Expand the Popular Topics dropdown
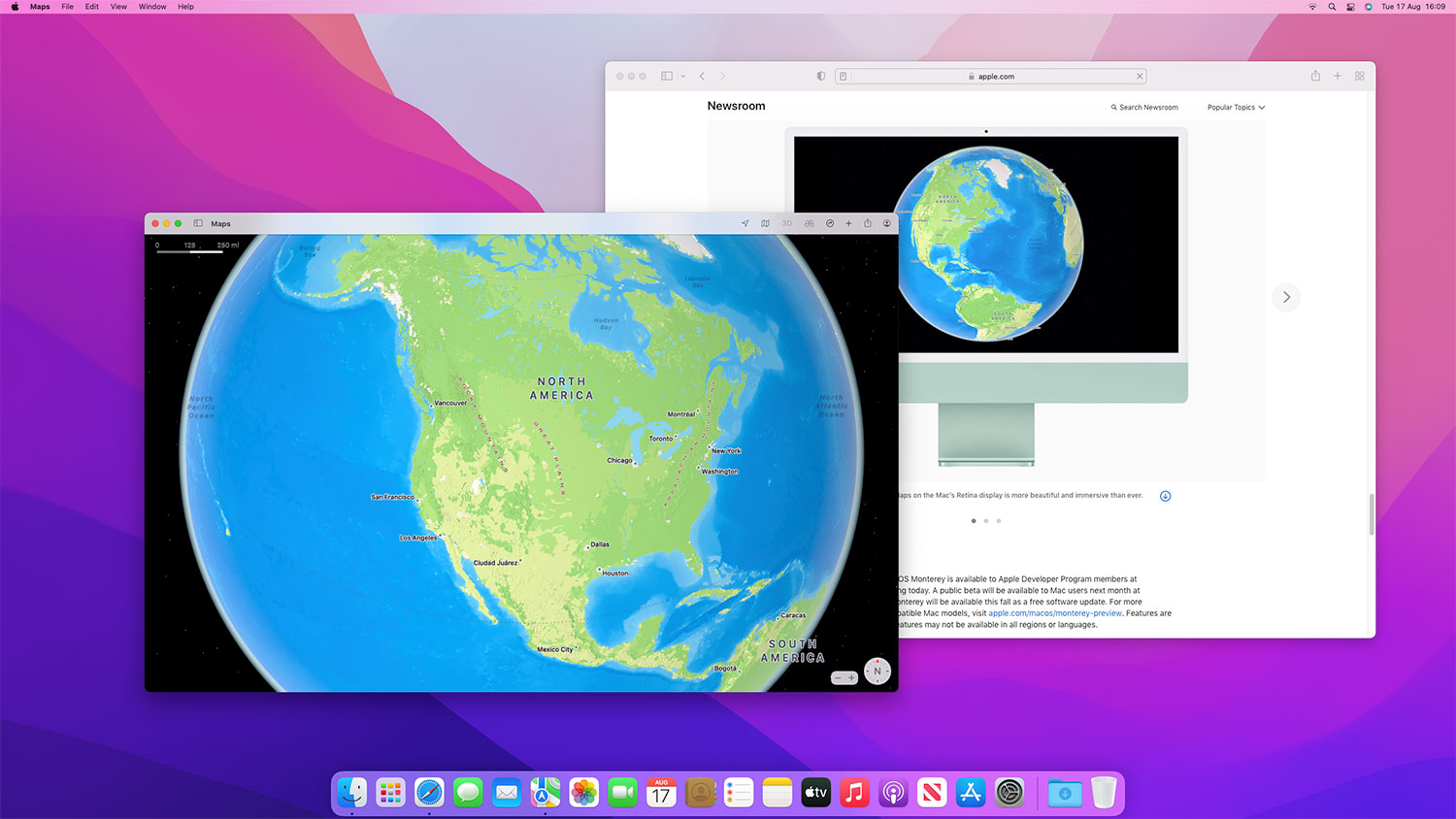 click(x=1236, y=108)
